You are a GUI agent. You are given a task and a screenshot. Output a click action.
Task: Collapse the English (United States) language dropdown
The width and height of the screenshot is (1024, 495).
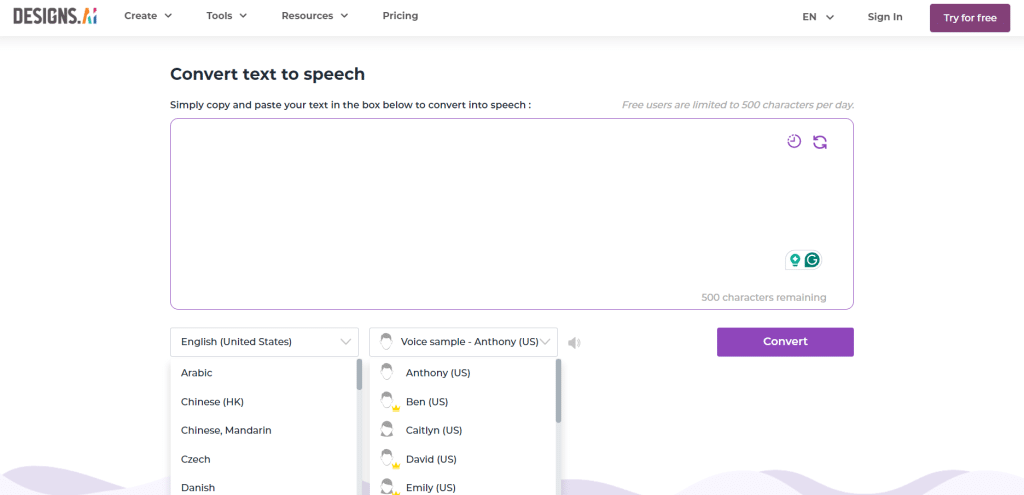pos(264,342)
